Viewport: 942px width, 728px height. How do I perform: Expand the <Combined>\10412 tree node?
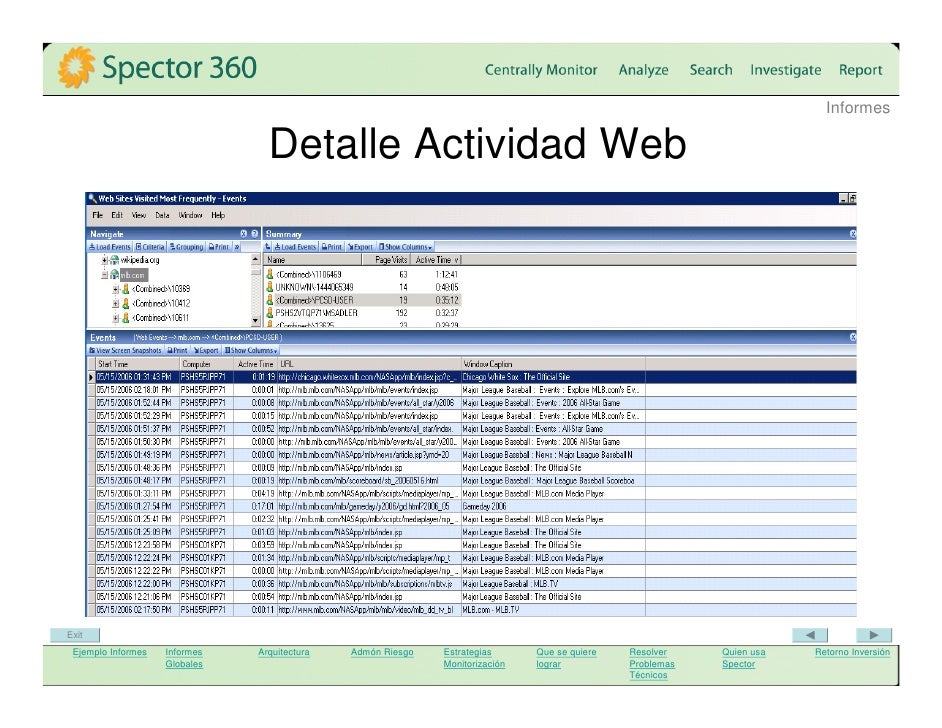coord(116,303)
